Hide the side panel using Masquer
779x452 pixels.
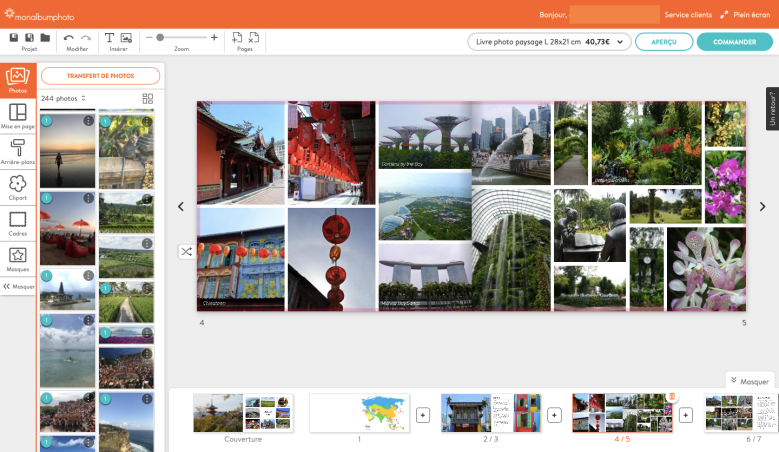pos(18,286)
